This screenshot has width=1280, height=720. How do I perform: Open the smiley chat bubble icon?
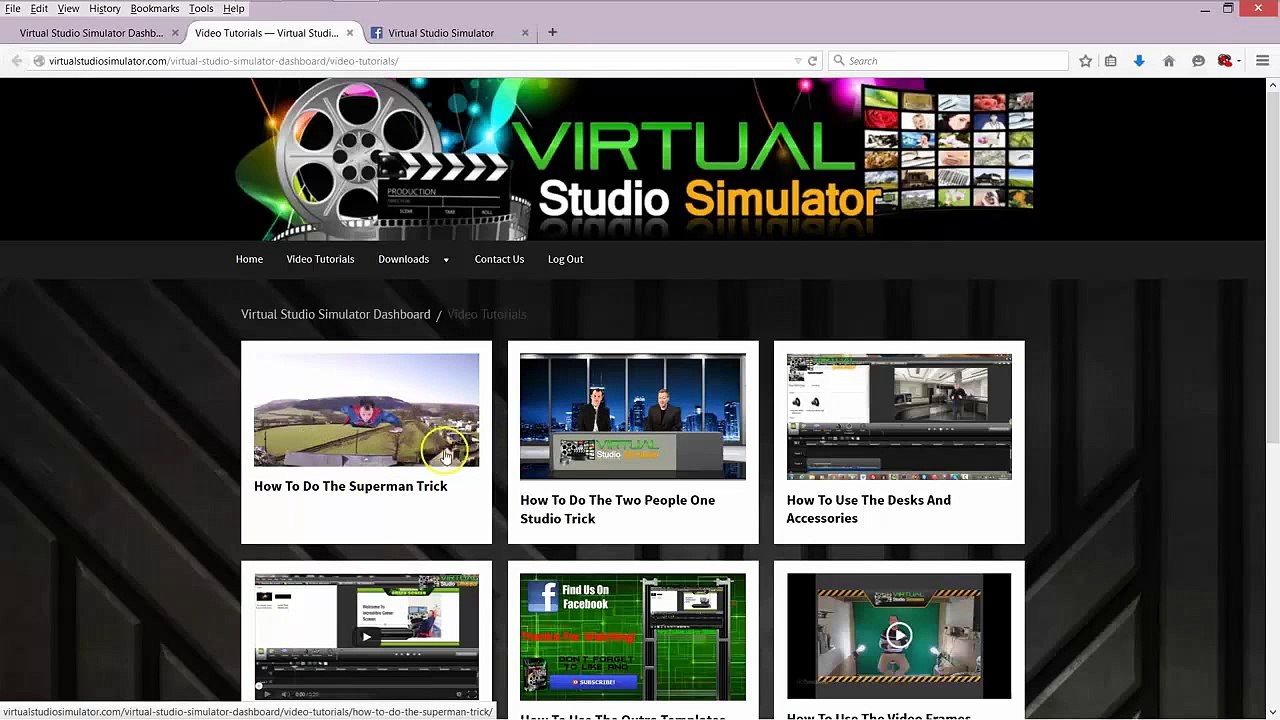point(1198,61)
